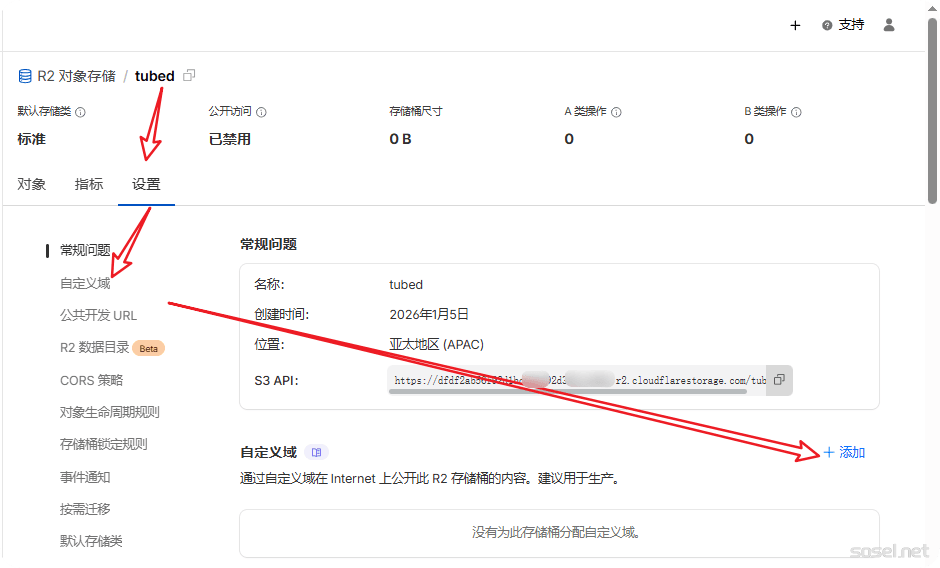Show info tooltip for 默认存储类
This screenshot has width=940, height=568.
tap(81, 112)
